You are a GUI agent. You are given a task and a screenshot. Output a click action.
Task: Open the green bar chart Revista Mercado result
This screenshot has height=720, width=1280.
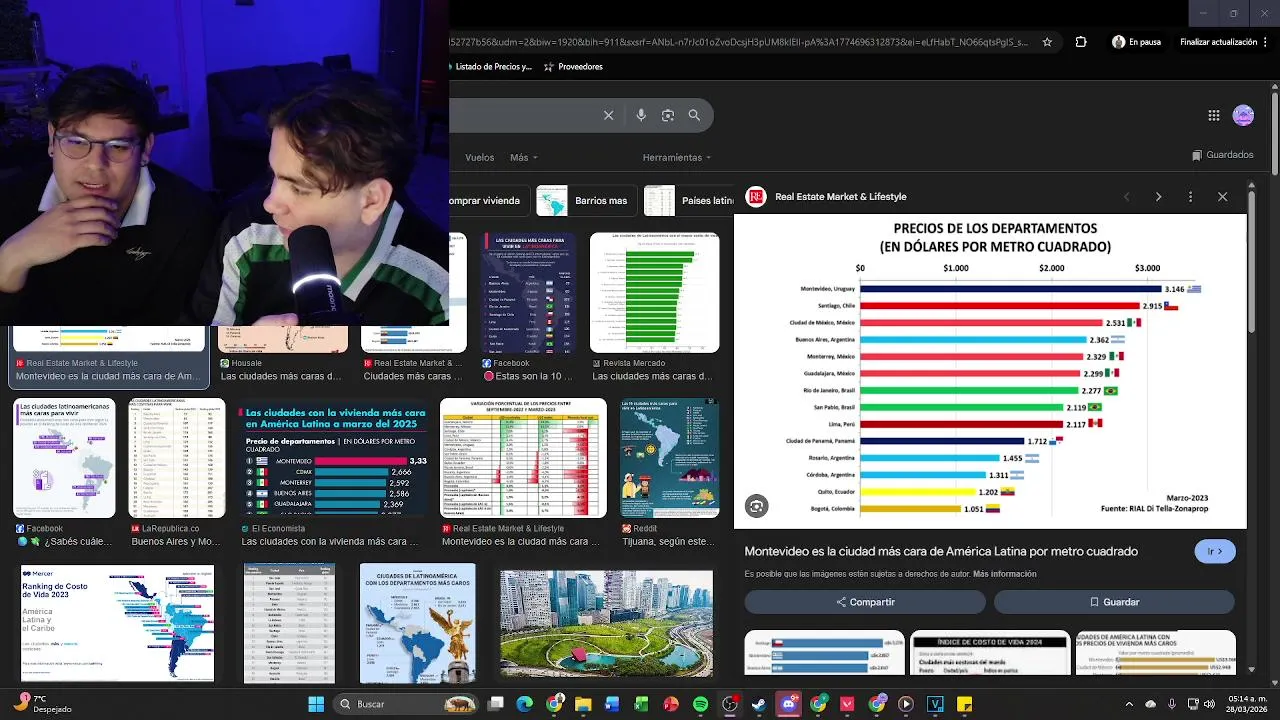pyautogui.click(x=654, y=293)
